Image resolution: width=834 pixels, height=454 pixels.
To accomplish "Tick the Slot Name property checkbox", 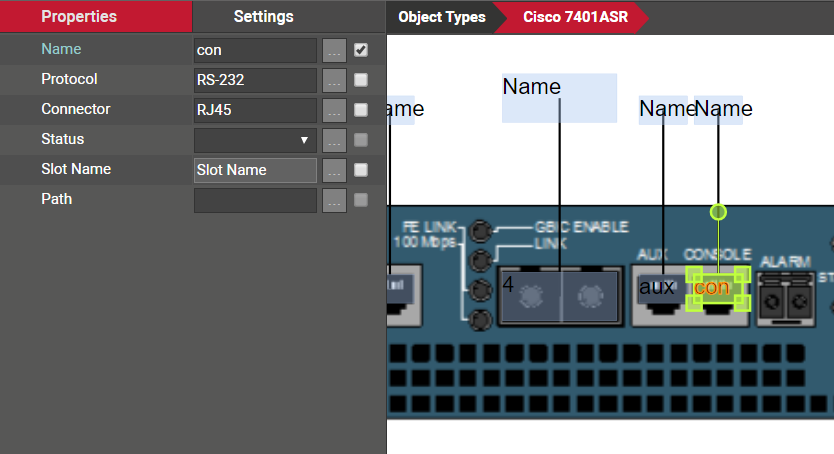I will coord(361,170).
